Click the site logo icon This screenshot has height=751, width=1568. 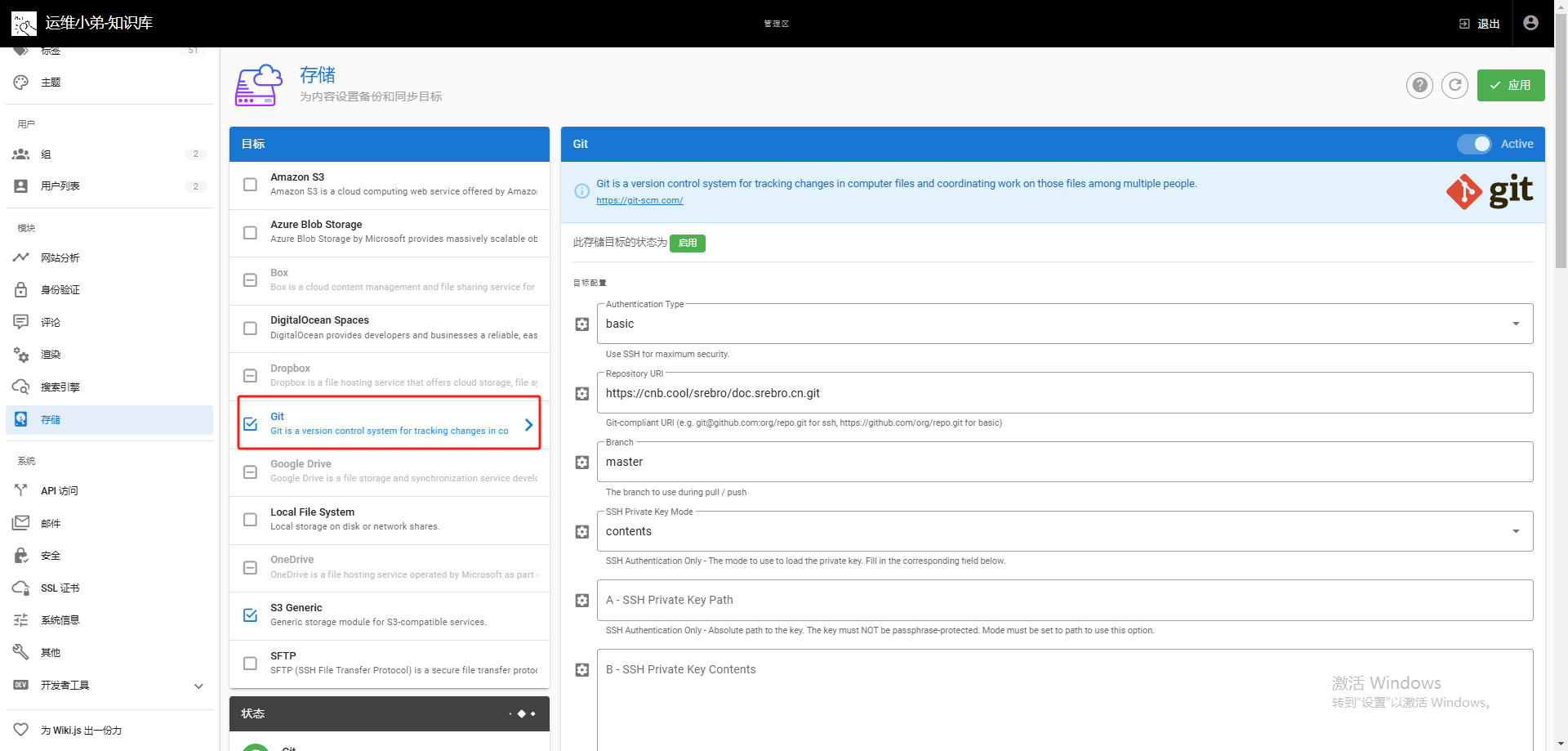click(x=24, y=23)
